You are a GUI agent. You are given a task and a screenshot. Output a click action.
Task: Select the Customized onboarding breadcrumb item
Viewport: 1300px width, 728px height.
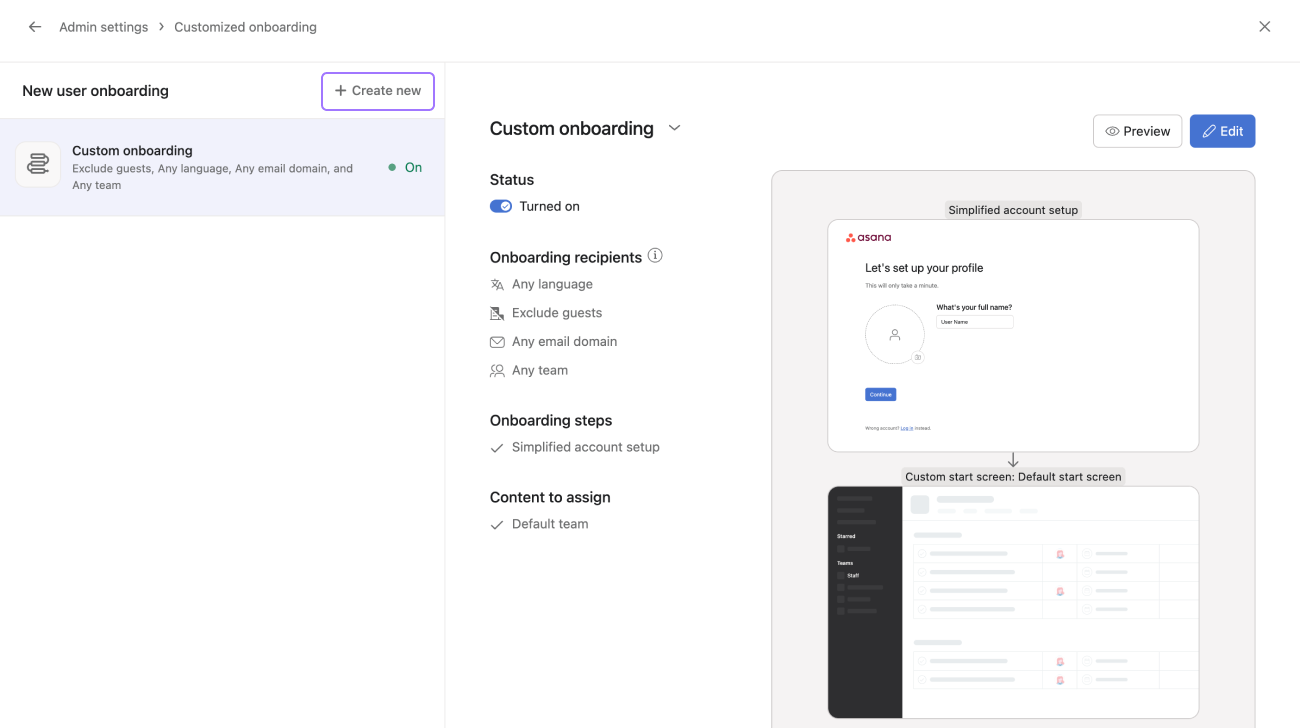point(245,26)
